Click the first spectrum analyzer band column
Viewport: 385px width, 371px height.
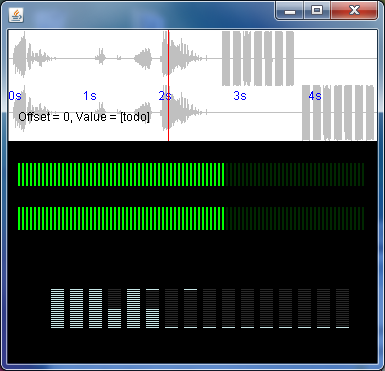coord(57,308)
